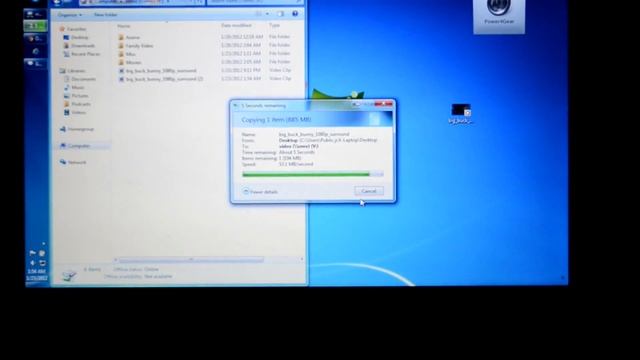Click the Explorer horizontal scrollbar

pos(191,260)
